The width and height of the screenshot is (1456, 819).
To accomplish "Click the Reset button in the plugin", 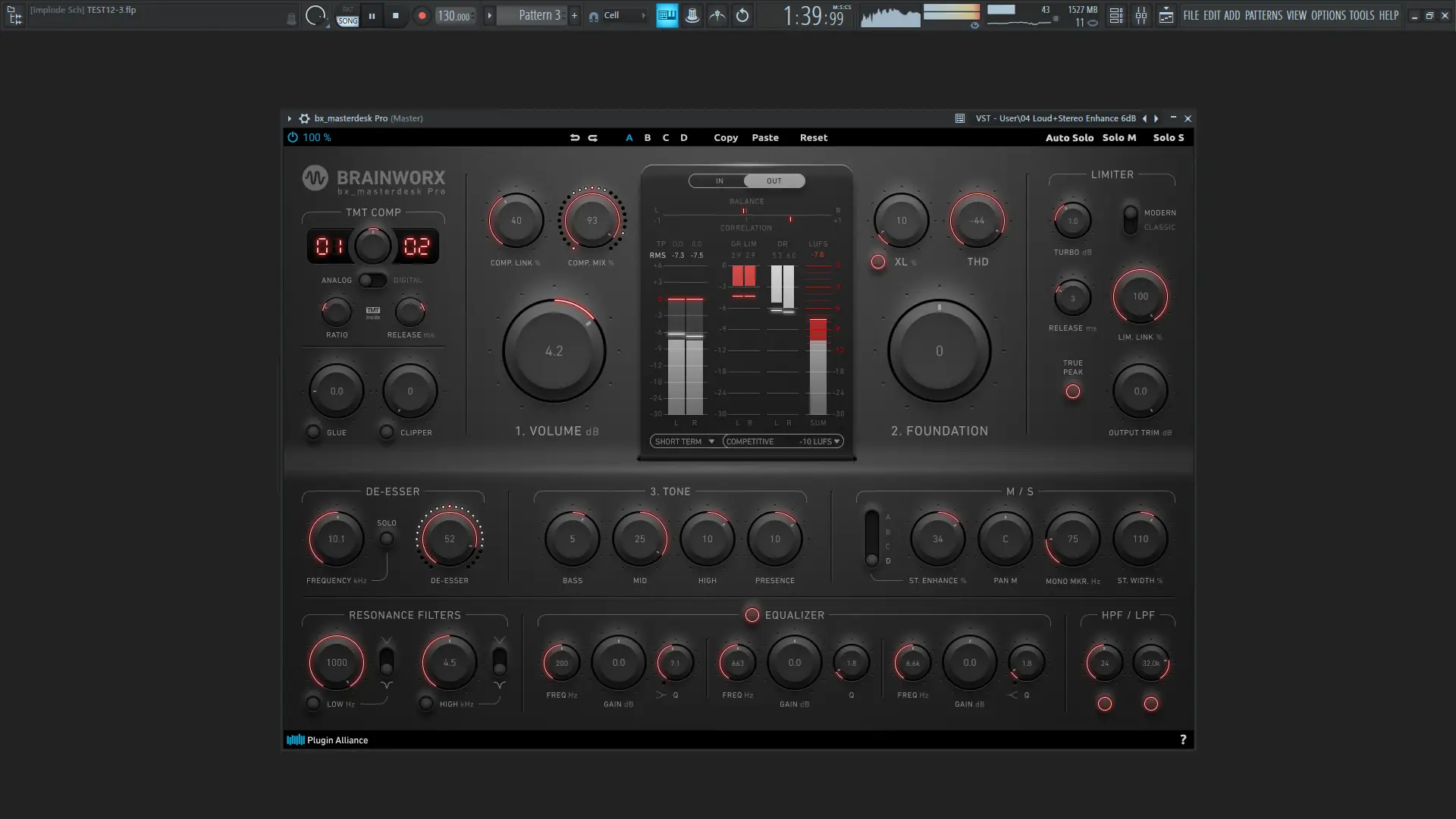I will [813, 137].
